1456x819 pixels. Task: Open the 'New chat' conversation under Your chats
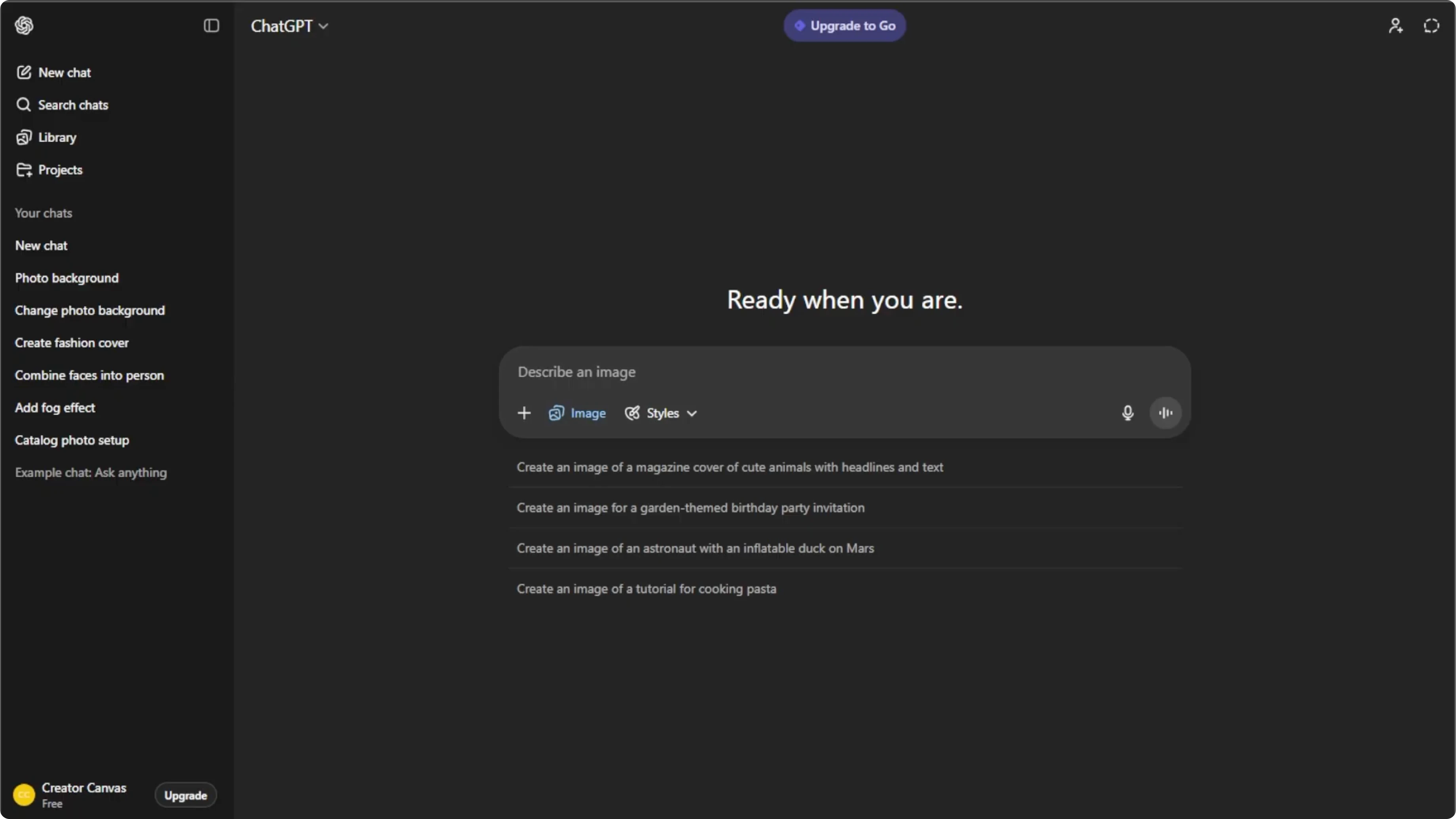116,245
